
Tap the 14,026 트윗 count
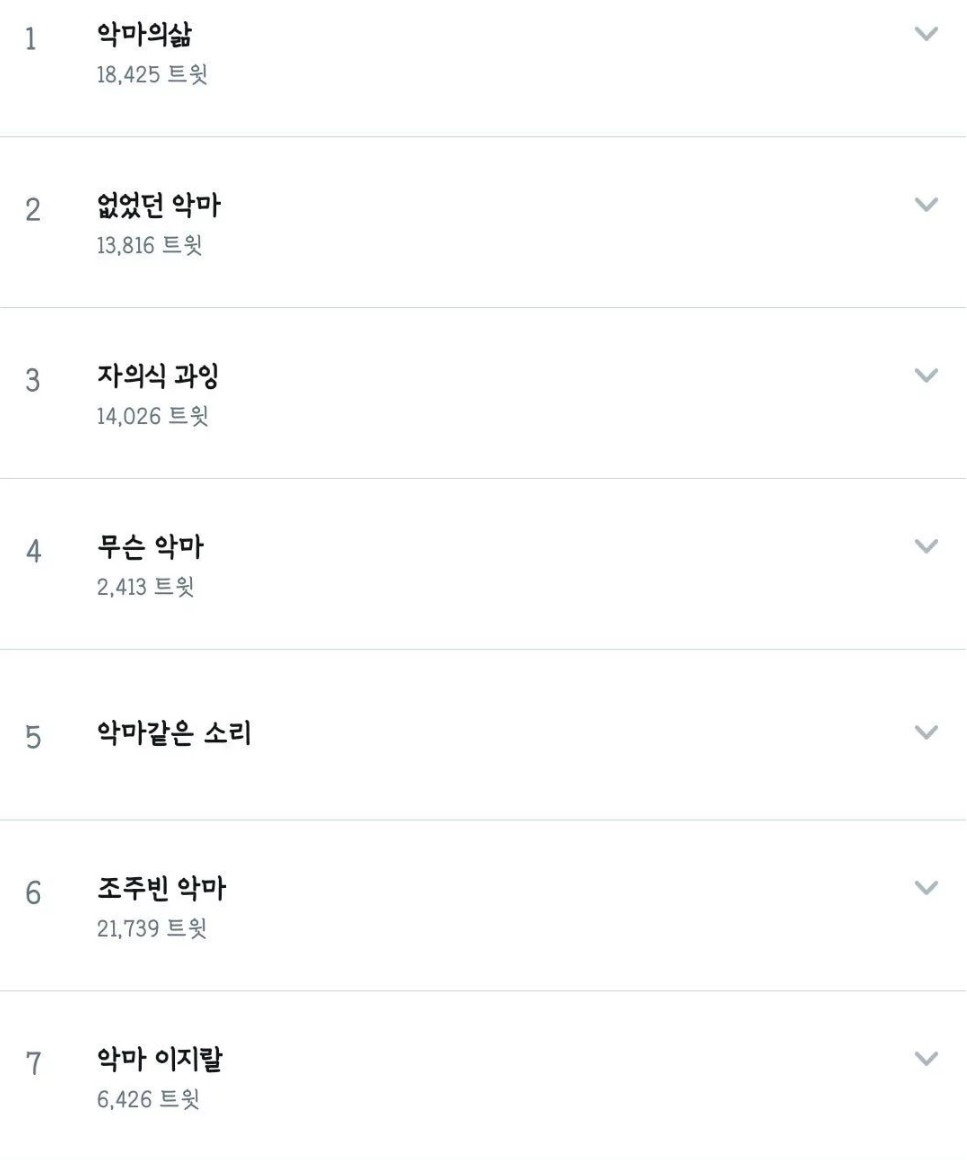point(152,416)
